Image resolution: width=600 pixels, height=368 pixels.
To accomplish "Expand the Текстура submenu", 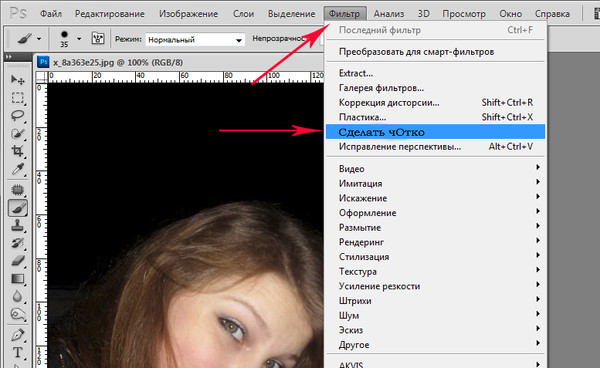I will [x=435, y=272].
